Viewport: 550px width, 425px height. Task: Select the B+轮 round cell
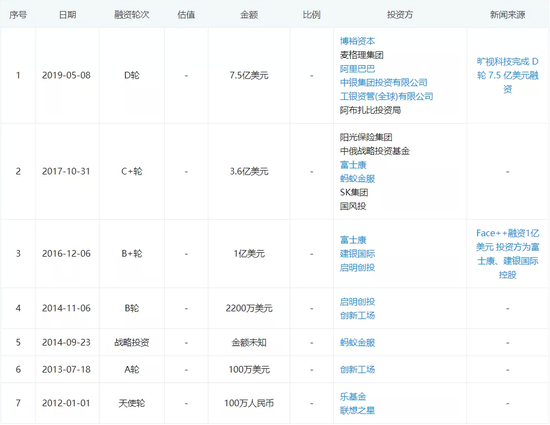pyautogui.click(x=132, y=254)
